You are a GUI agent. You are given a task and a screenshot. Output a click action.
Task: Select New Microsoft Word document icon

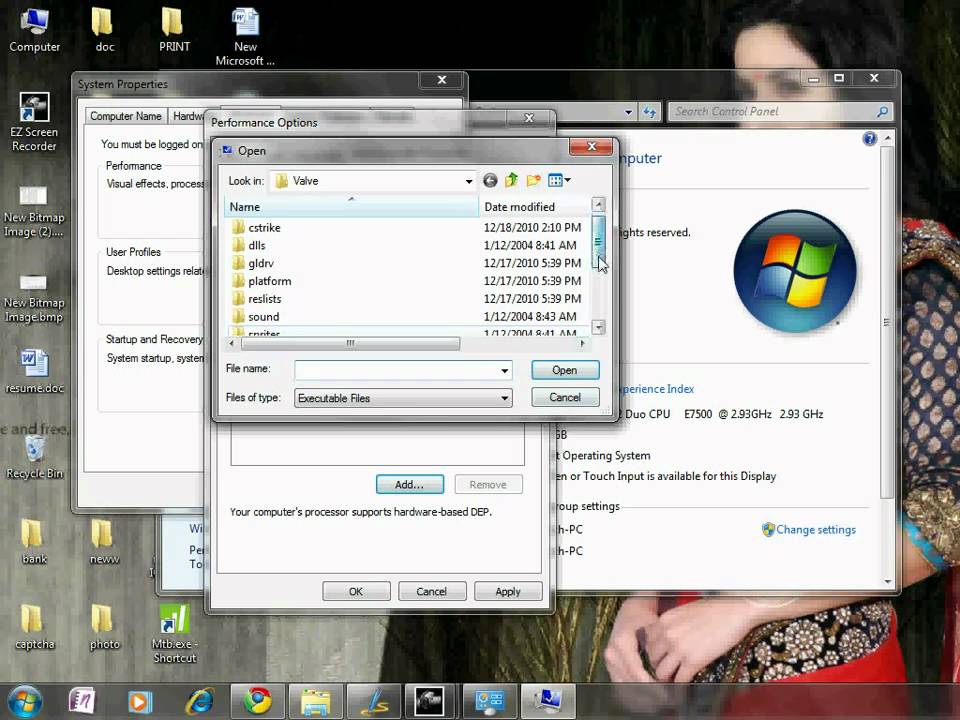click(245, 37)
